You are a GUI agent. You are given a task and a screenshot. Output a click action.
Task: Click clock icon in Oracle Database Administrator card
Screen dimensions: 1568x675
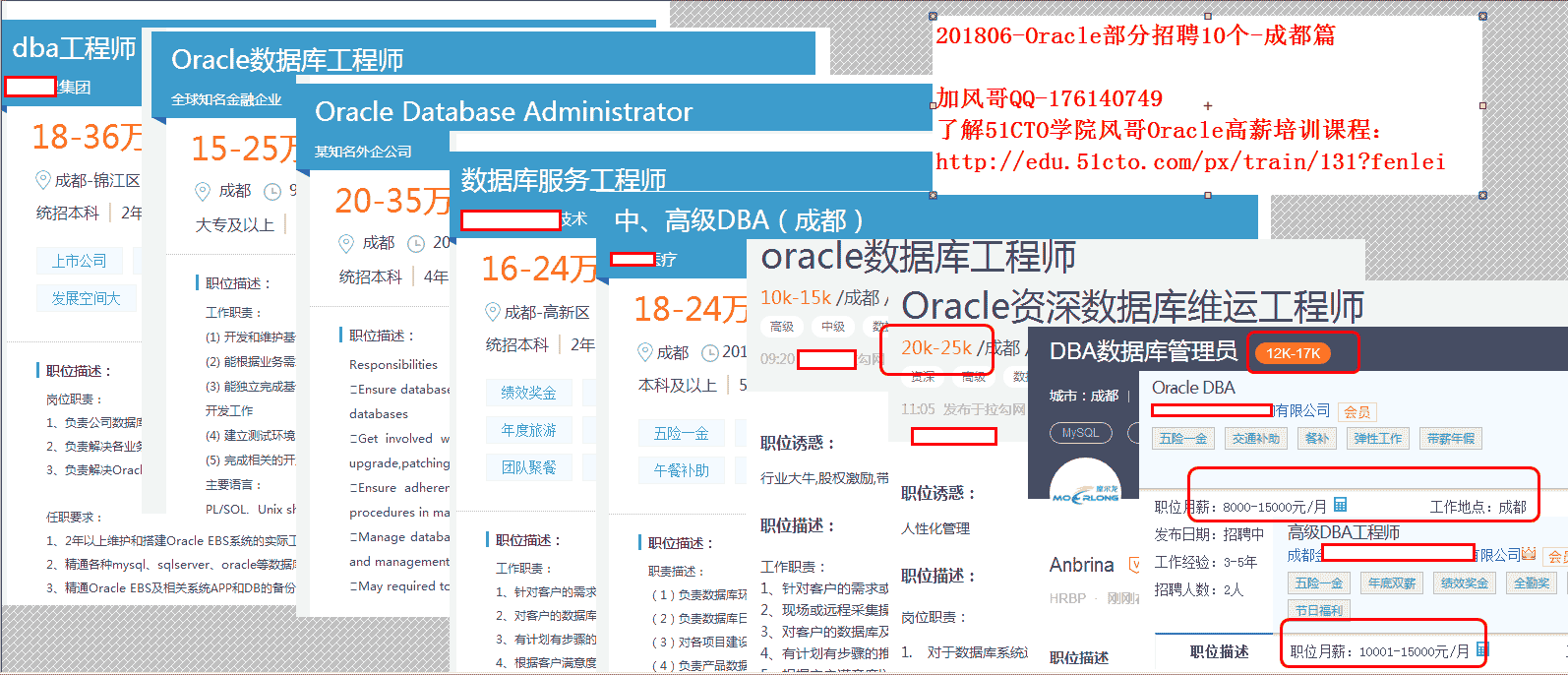416,243
